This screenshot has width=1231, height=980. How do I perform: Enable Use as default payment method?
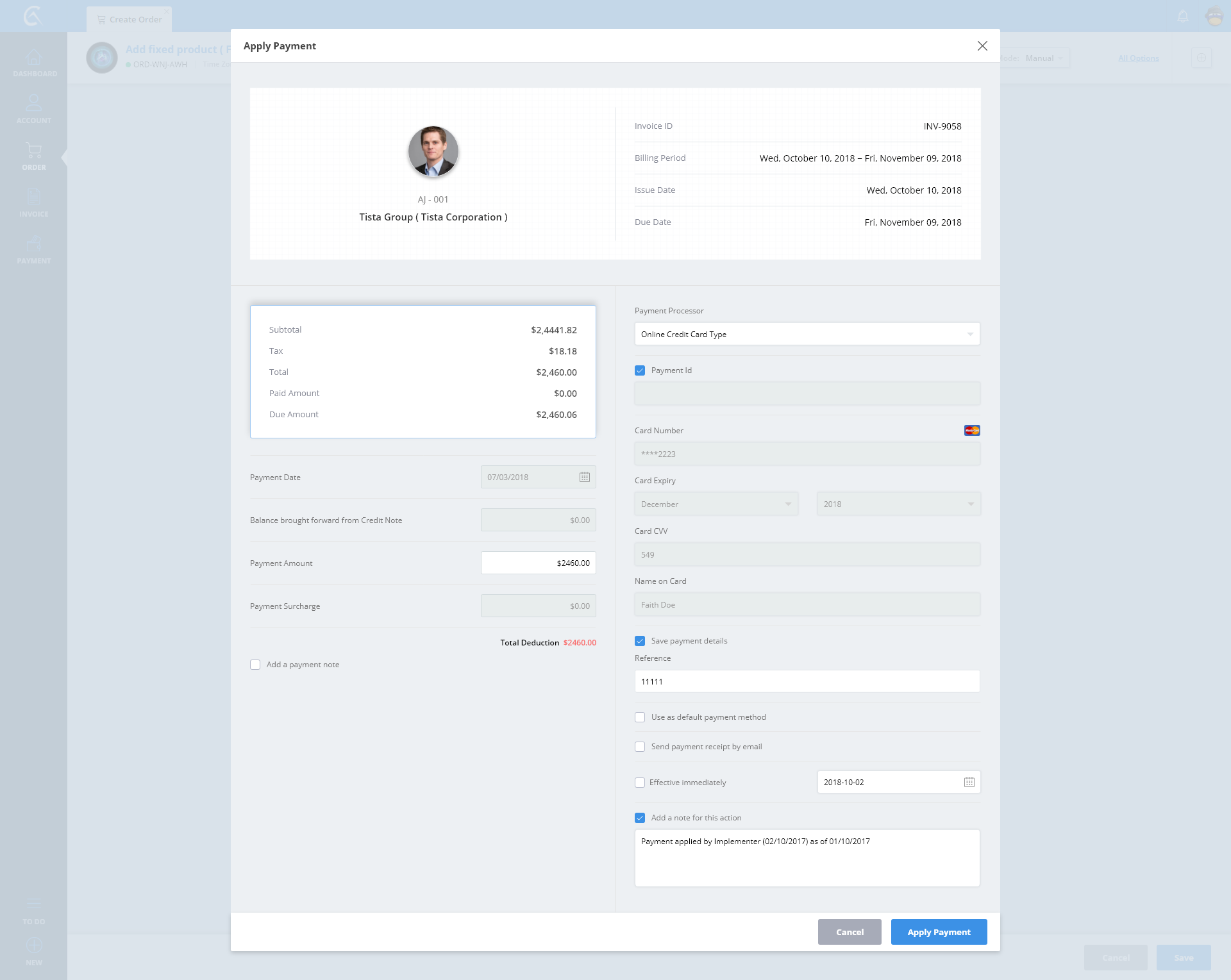[640, 717]
